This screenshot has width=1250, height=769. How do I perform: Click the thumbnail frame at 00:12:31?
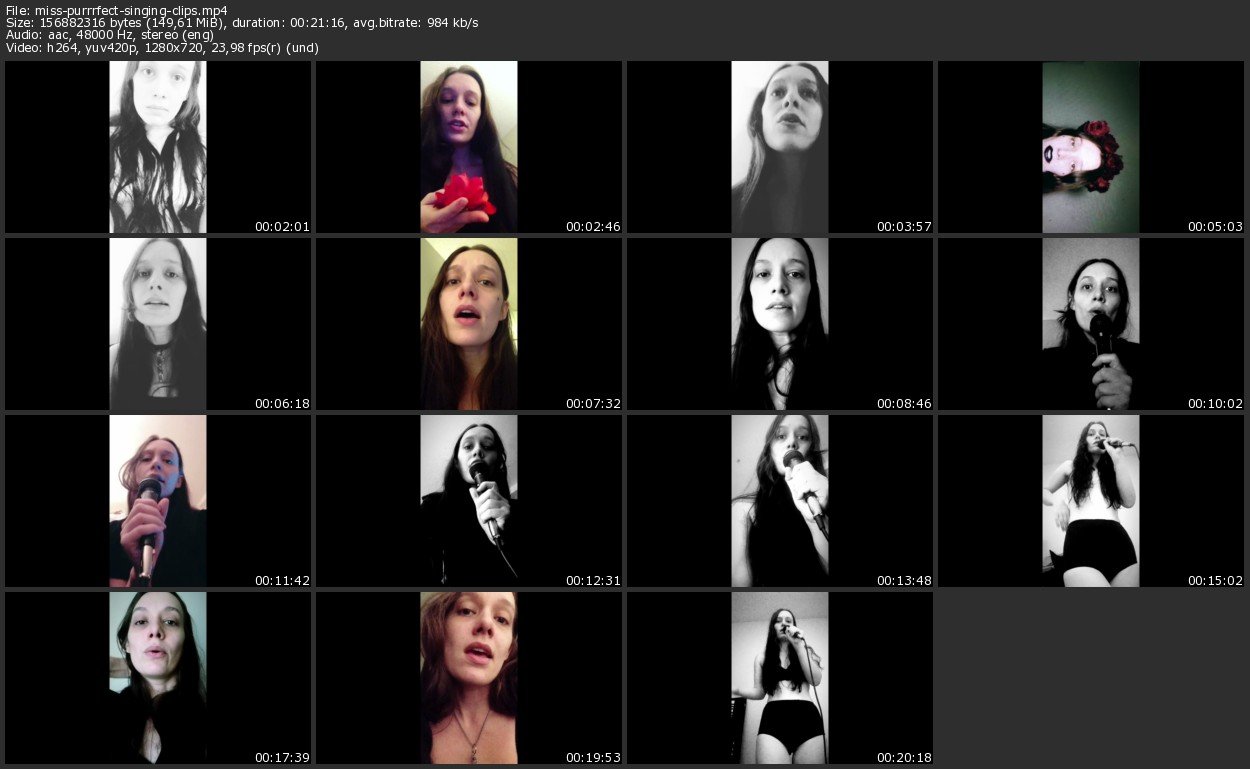coord(468,500)
